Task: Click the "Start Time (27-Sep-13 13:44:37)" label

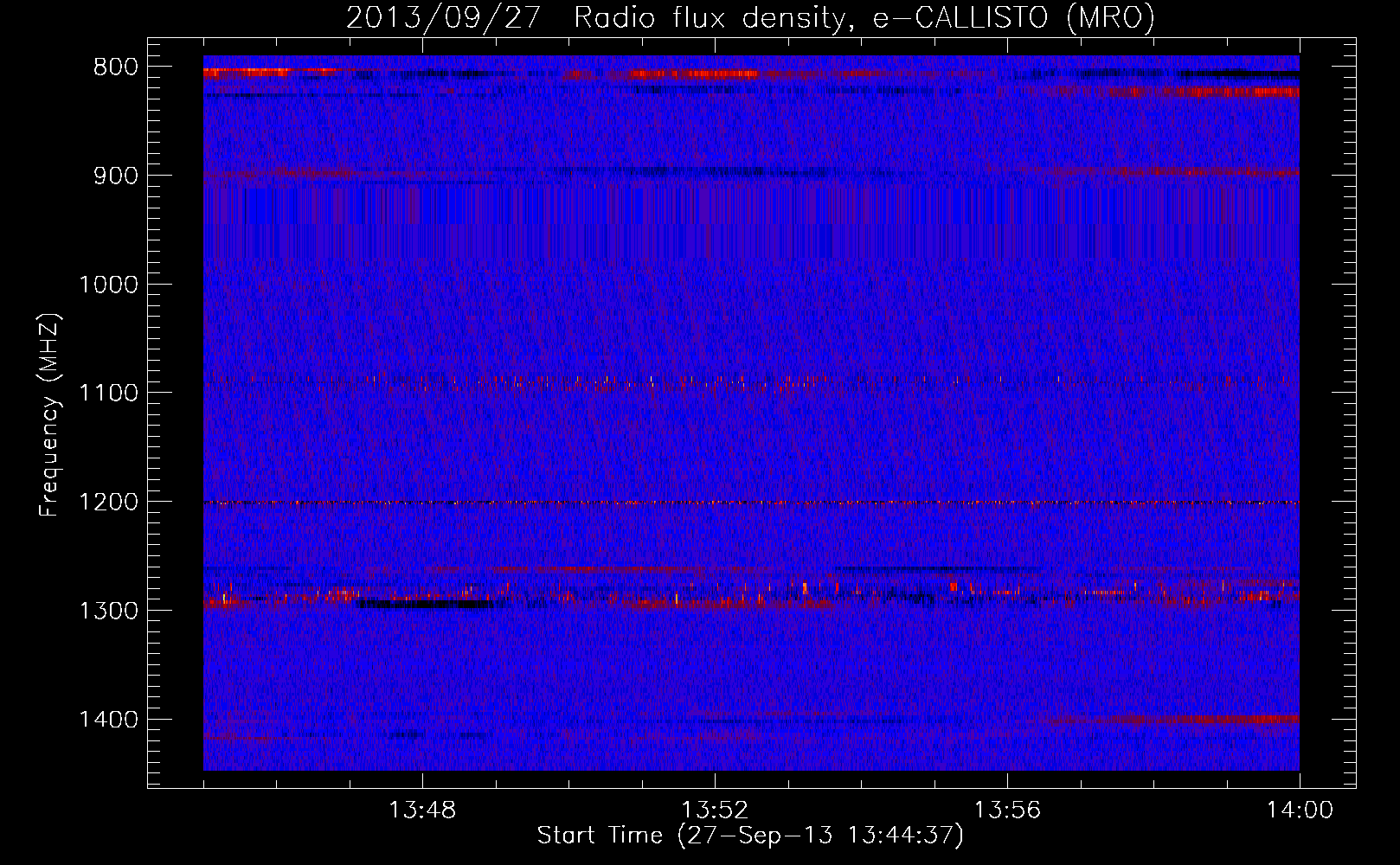Action: pos(750,836)
